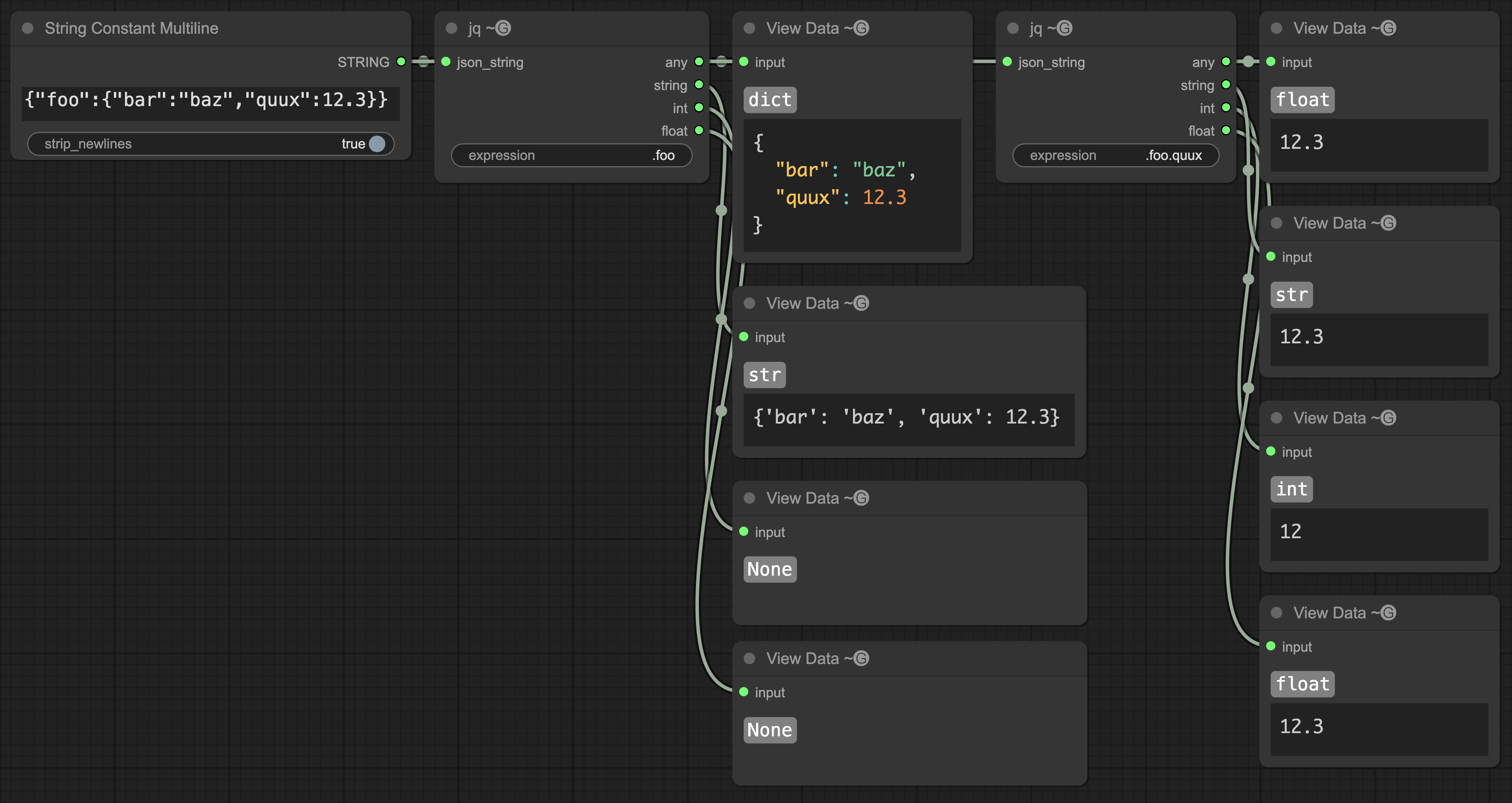
Task: Click the 'json_string' label on the .foo.quux jq node
Action: 1052,62
